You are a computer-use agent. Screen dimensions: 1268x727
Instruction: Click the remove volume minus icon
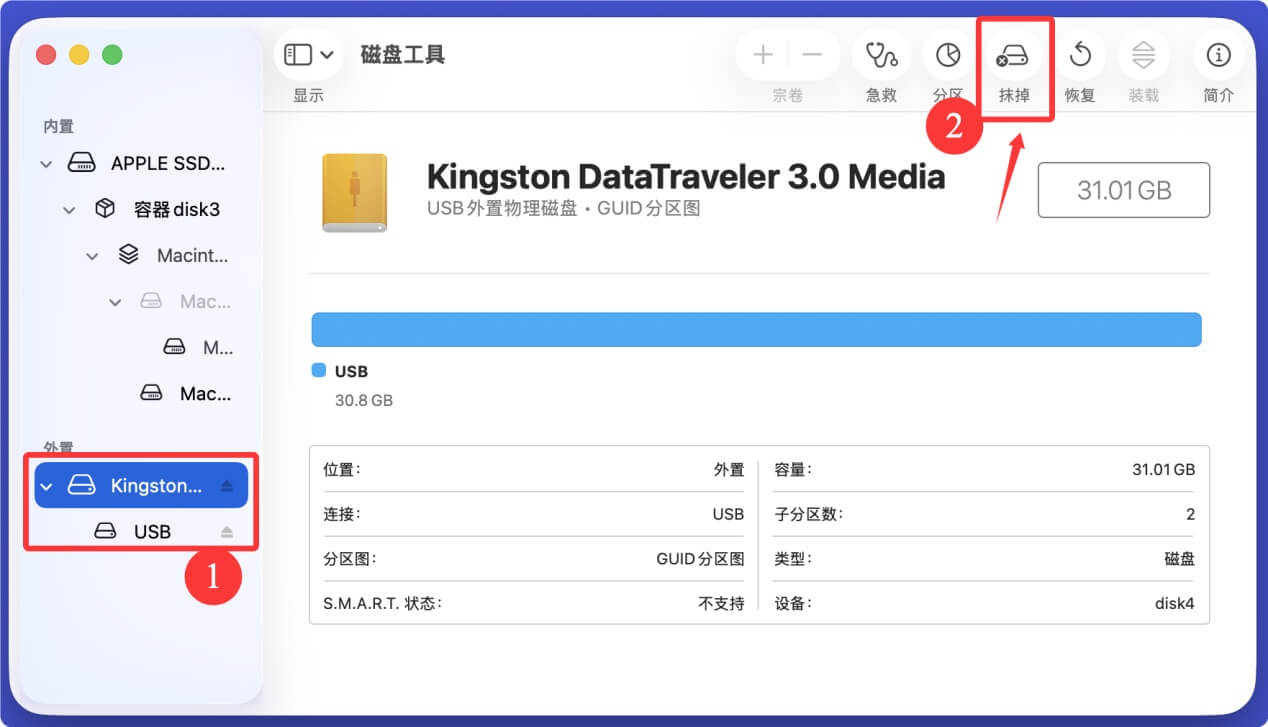812,54
